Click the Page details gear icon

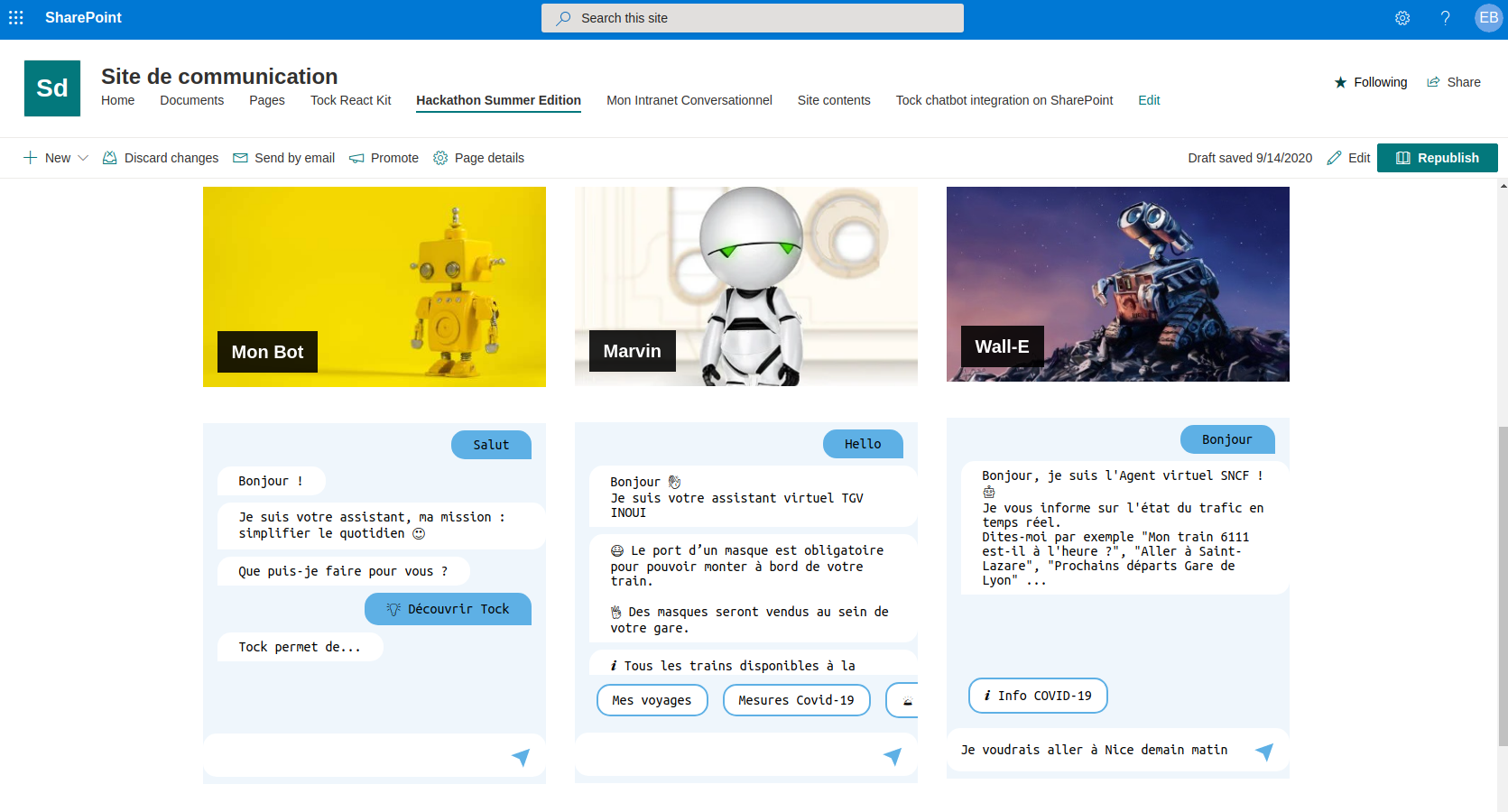coord(440,158)
